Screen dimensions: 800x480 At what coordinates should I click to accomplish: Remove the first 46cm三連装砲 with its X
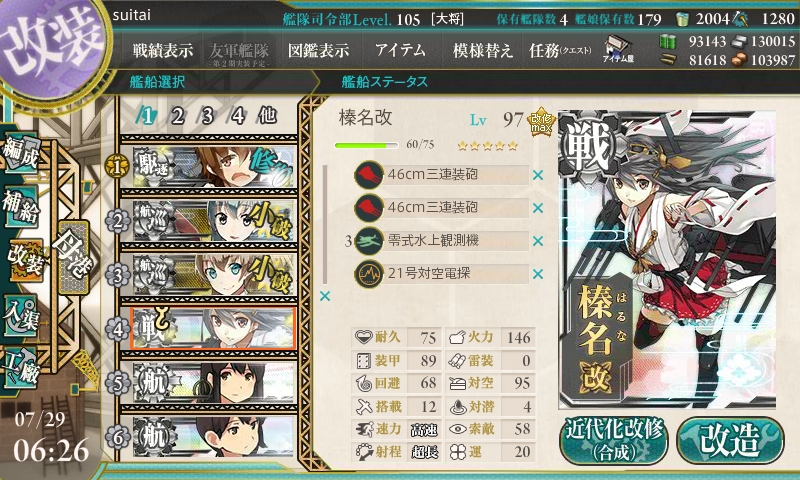click(x=538, y=175)
